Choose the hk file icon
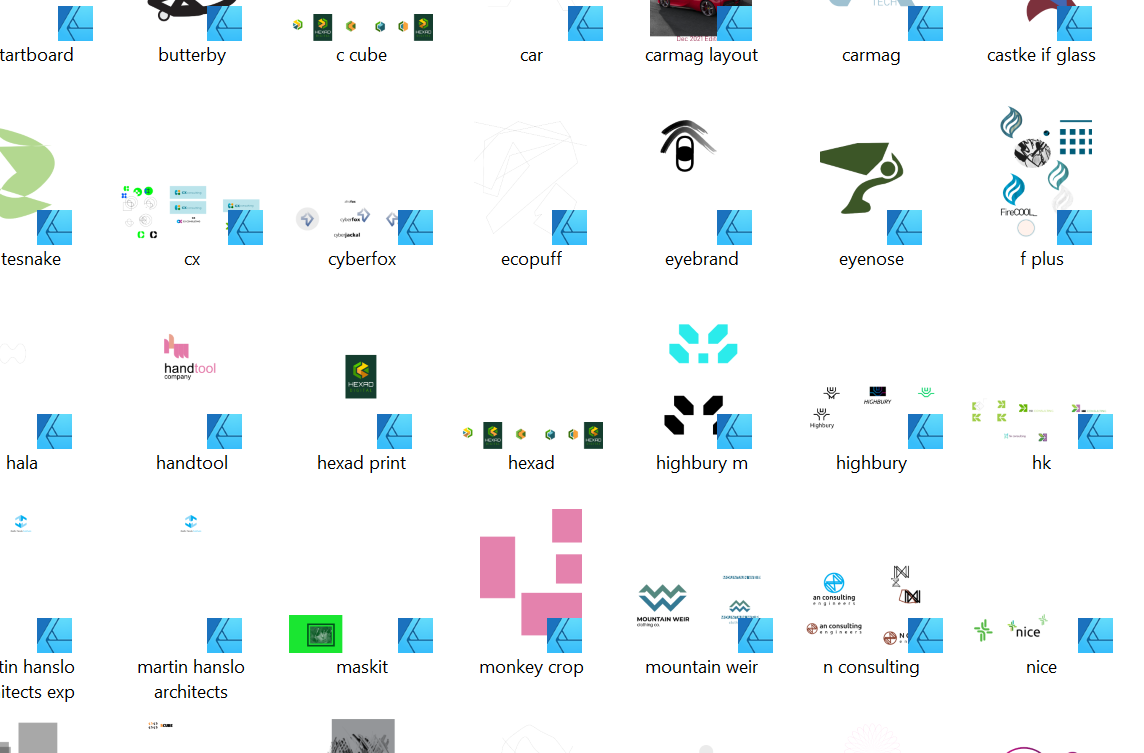 pos(1041,423)
